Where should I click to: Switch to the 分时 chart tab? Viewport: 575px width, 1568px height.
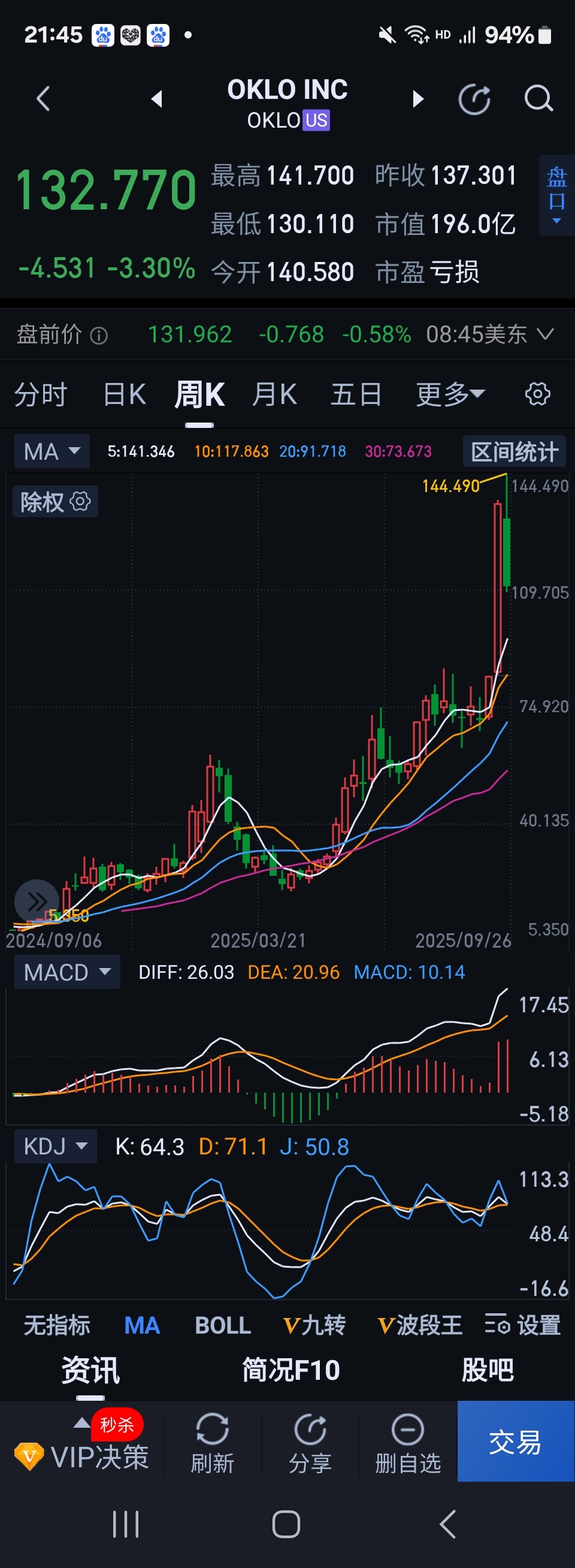coord(41,394)
